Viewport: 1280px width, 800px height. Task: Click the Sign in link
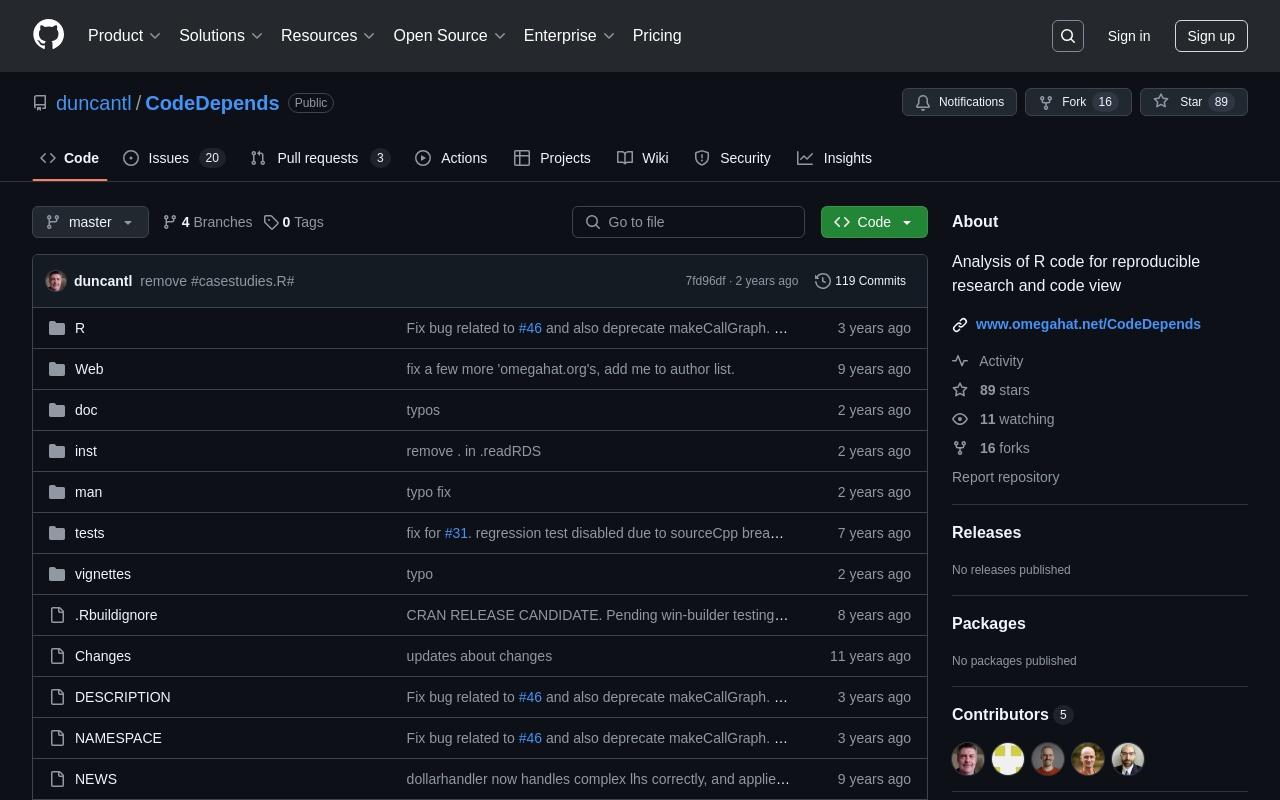point(1129,36)
